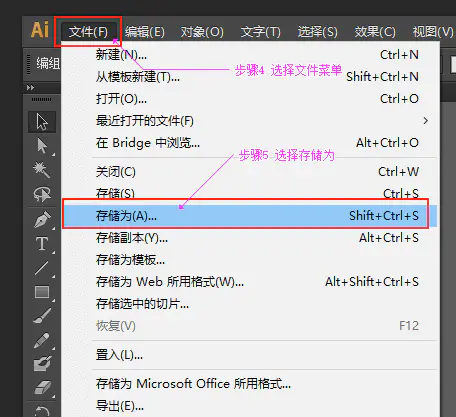This screenshot has width=456, height=417.
Task: Select the Pencil tool
Action: 42,341
